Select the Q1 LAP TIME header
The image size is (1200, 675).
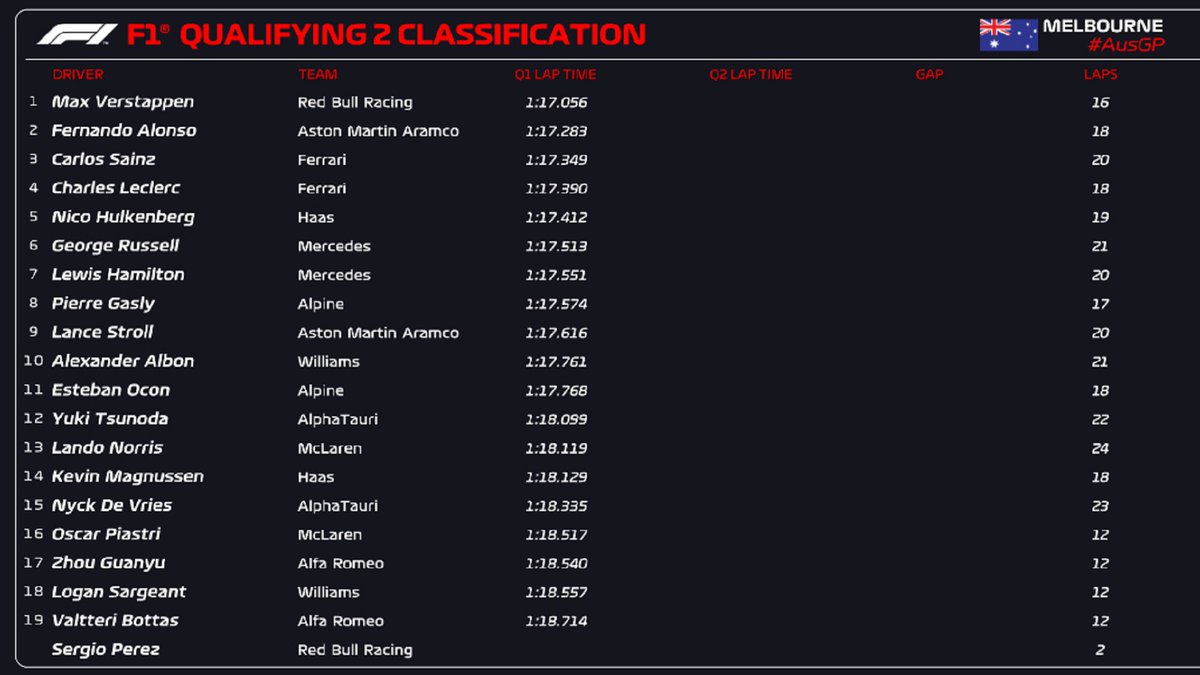[x=556, y=74]
